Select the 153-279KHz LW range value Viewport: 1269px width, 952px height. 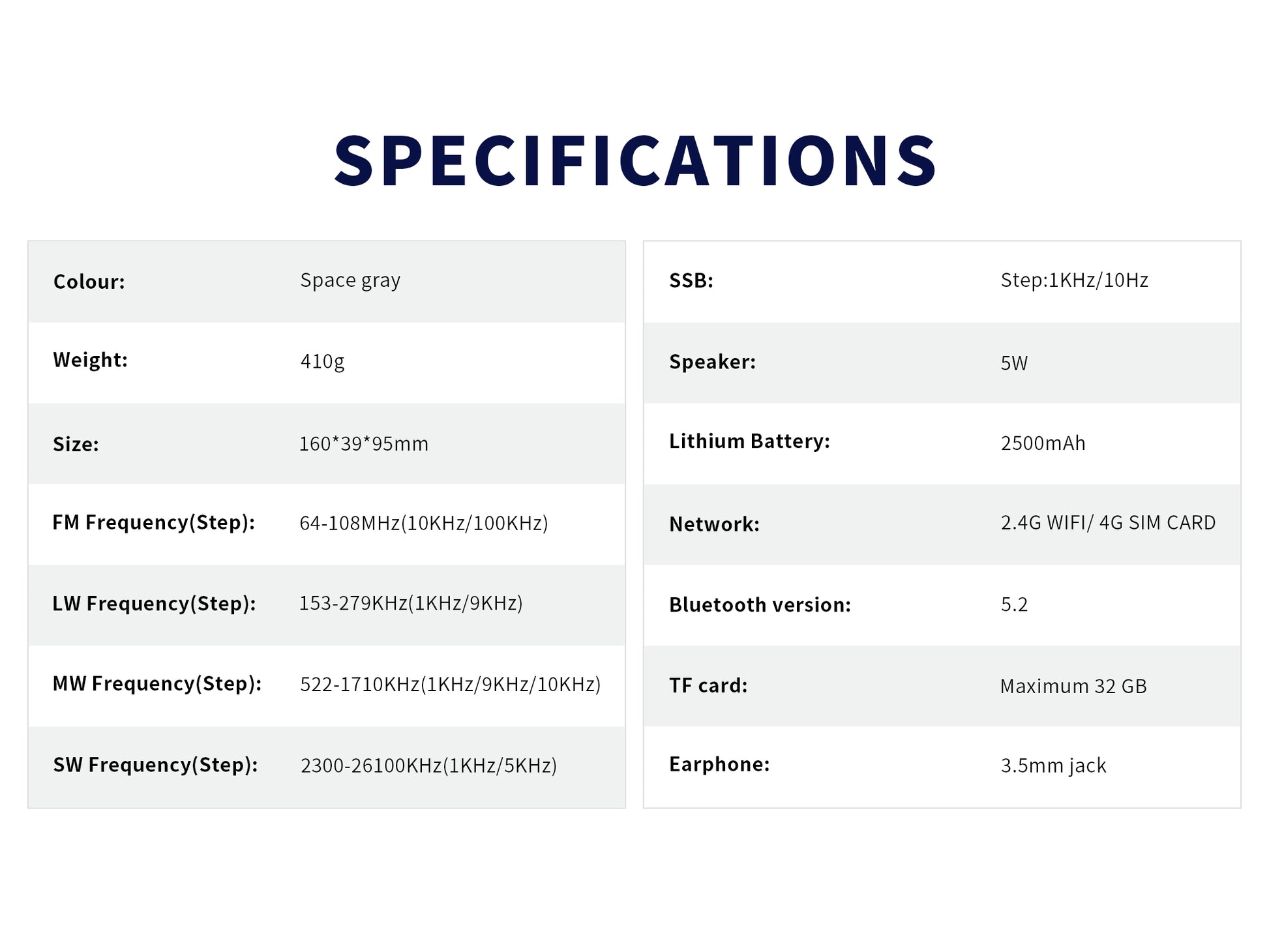coord(410,603)
